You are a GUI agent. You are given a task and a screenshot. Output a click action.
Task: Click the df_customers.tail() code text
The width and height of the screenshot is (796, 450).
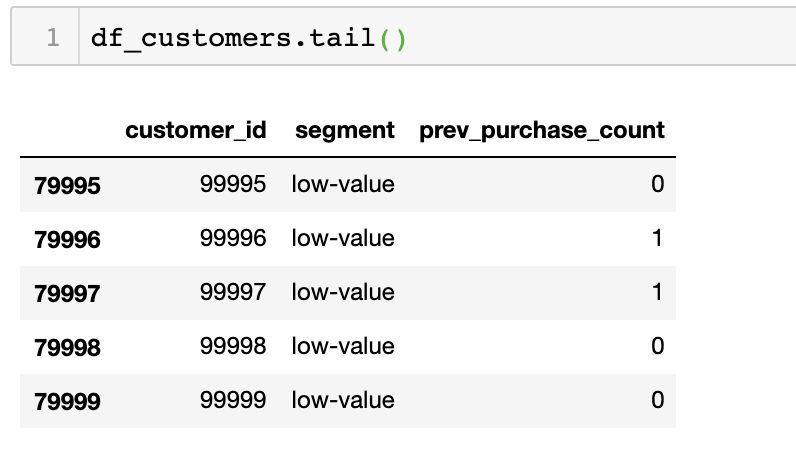click(x=248, y=39)
